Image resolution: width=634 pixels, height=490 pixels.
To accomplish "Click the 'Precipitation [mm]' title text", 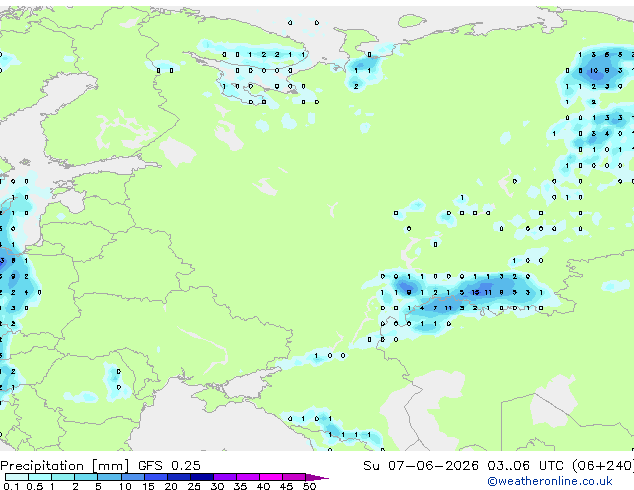I will [65, 466].
